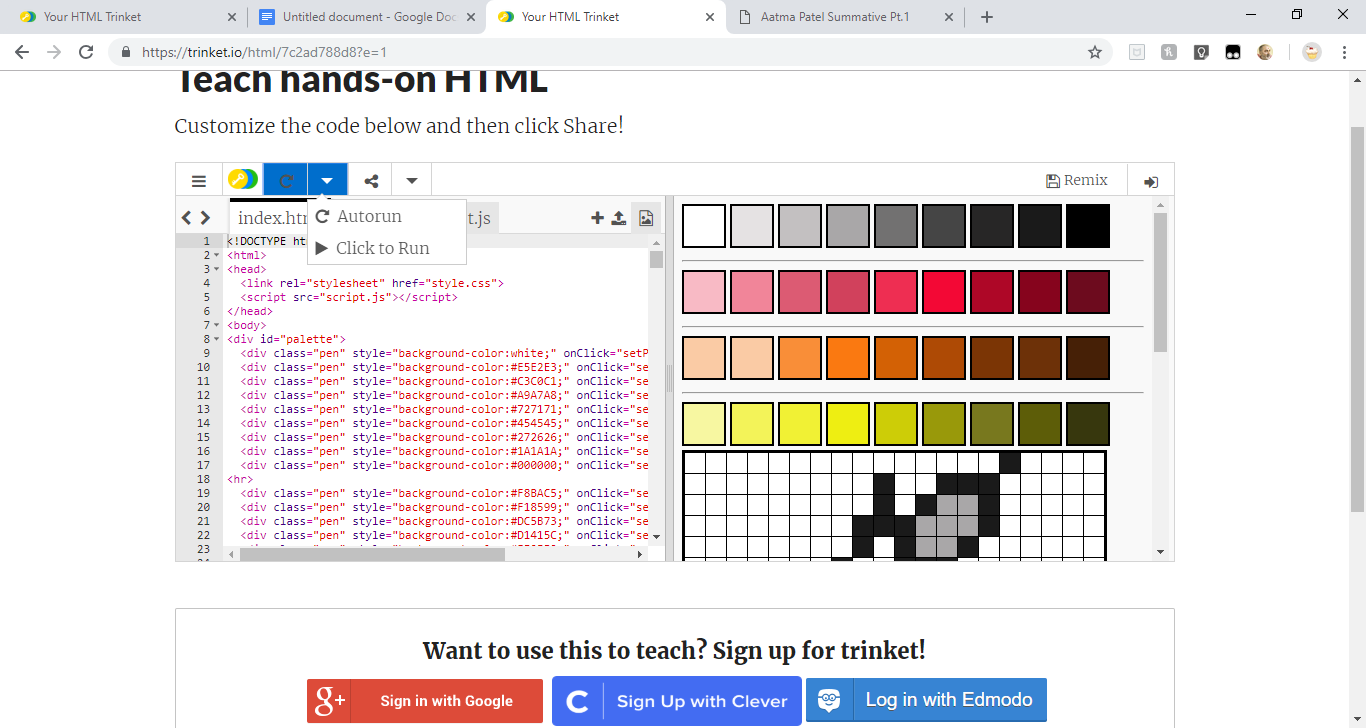Screen dimensions: 1366x728
Task: Bookmark this page with star icon
Action: (1095, 52)
